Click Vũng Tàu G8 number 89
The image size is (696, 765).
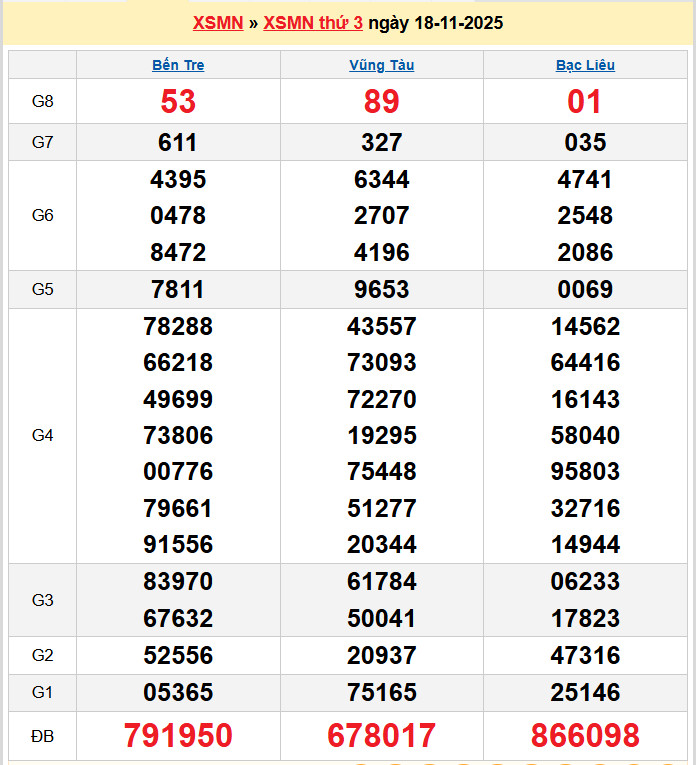point(381,101)
